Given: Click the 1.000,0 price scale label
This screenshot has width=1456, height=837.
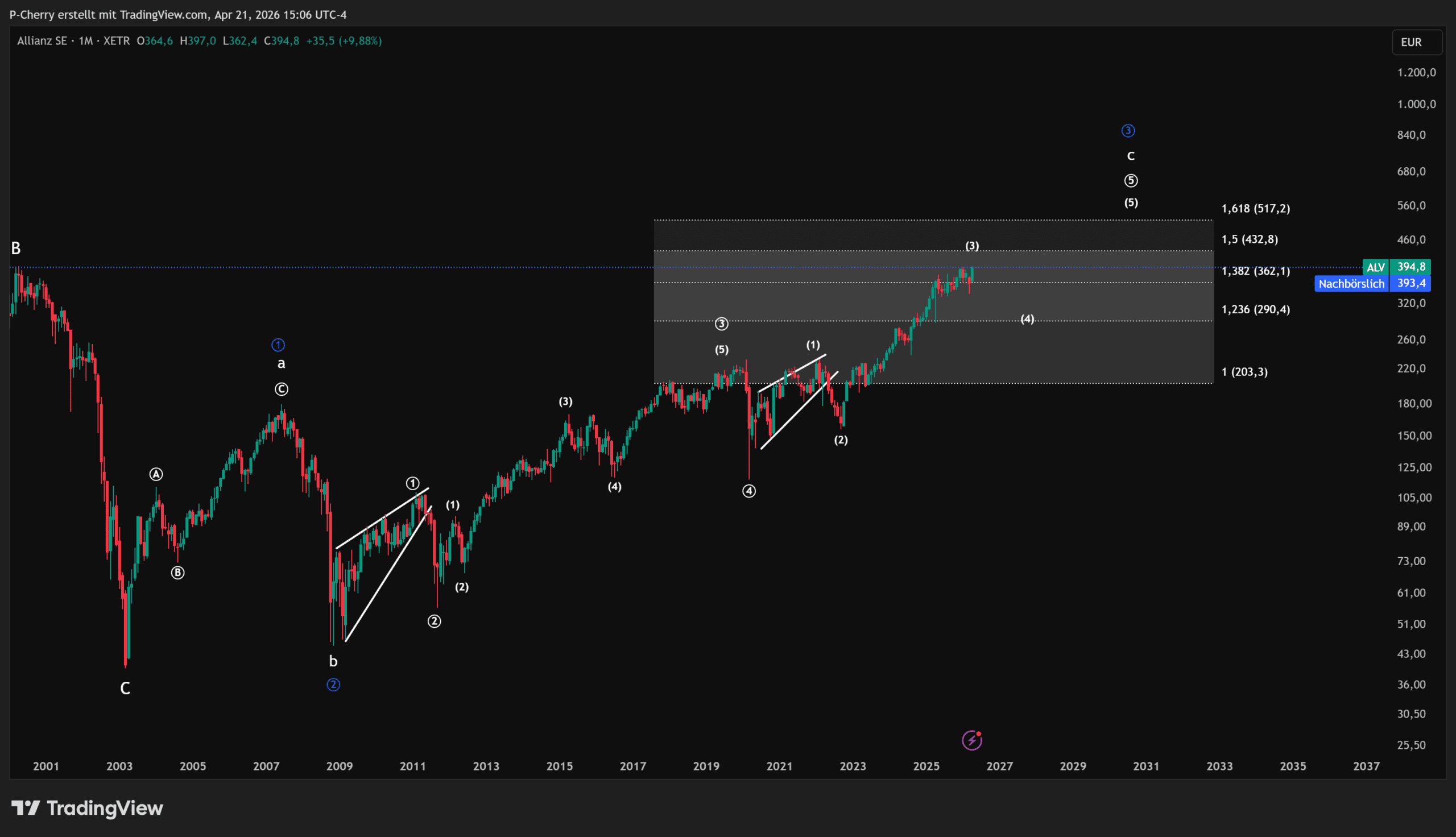Looking at the screenshot, I should 1416,104.
